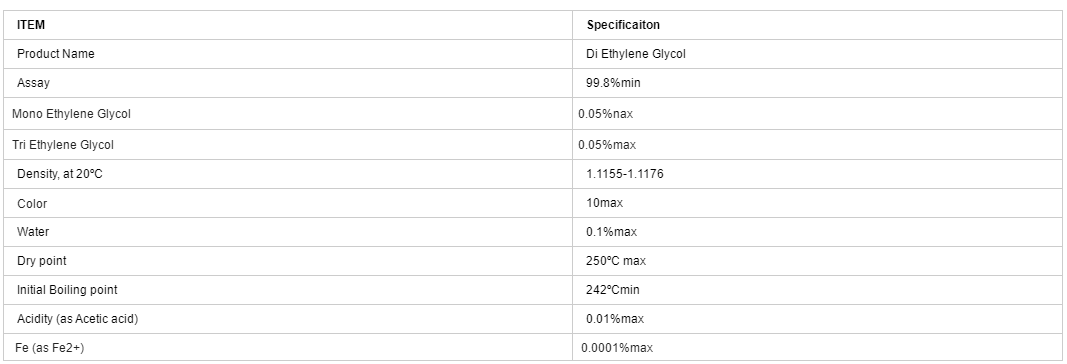
Task: Click the Tri Ethylene Glycol label
Action: (63, 145)
